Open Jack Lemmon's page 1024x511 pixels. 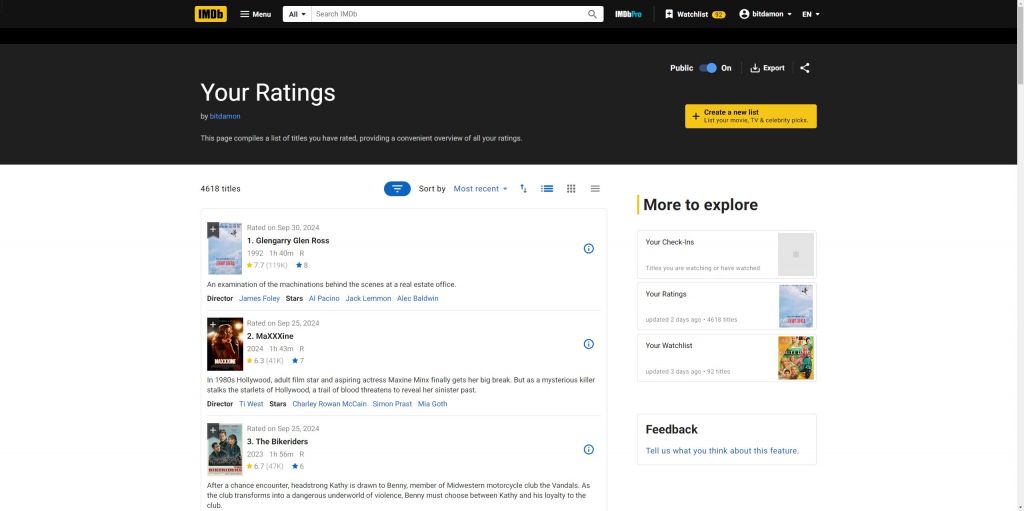(x=368, y=299)
